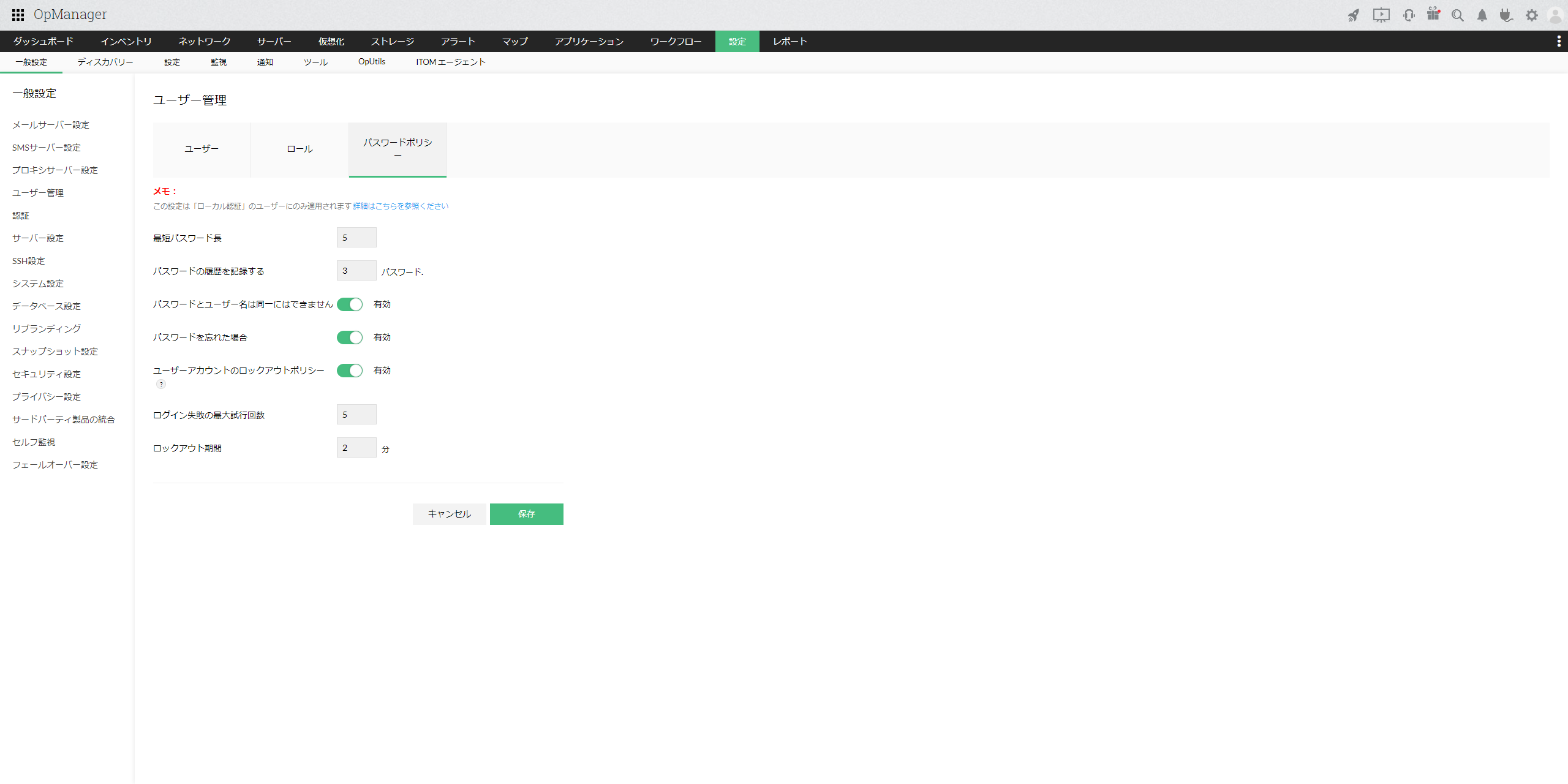Open the three-dot menu in navigation bar
This screenshot has width=1568, height=784.
pyautogui.click(x=1559, y=41)
